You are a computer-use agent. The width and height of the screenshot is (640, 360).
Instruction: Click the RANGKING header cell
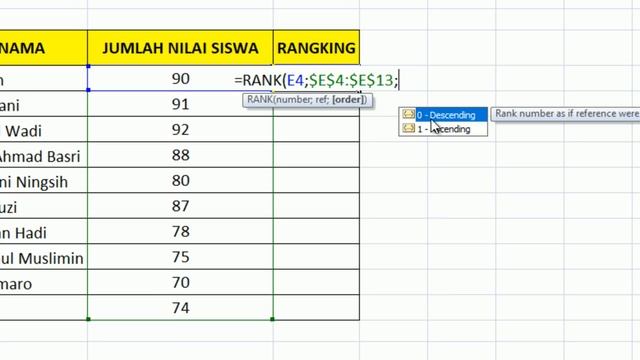[x=316, y=48]
